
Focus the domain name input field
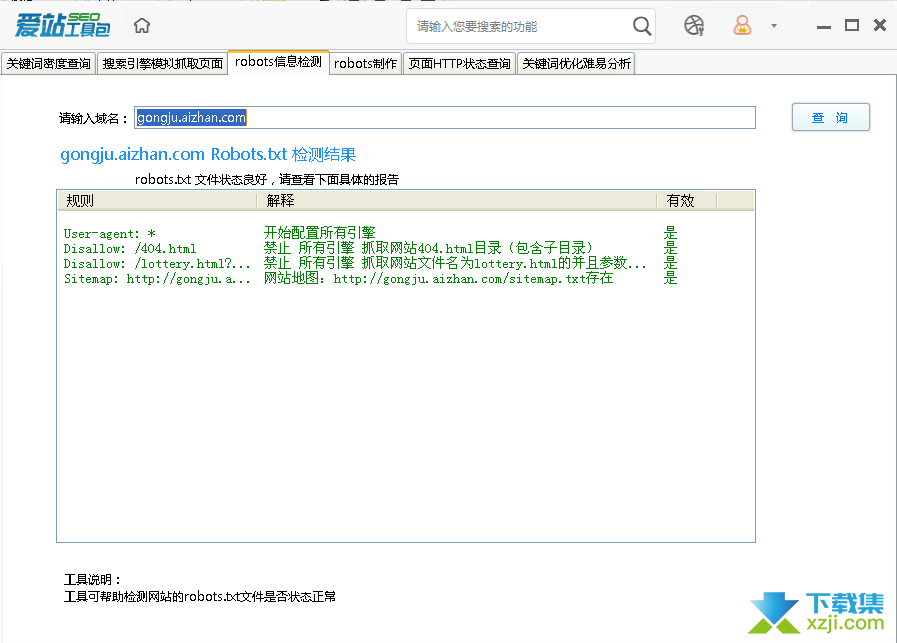[x=445, y=117]
